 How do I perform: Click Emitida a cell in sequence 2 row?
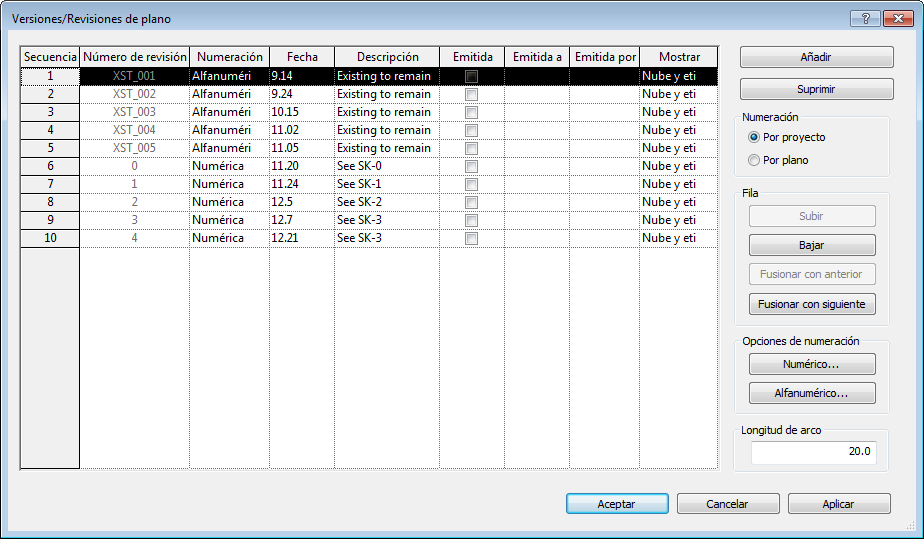coord(537,94)
